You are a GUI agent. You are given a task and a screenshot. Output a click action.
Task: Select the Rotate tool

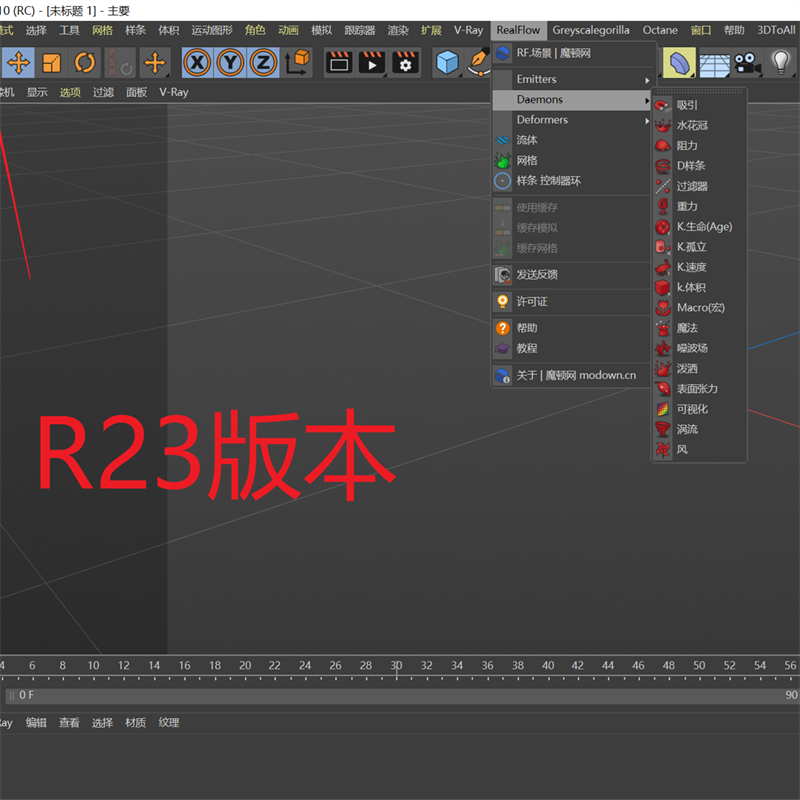pos(85,63)
